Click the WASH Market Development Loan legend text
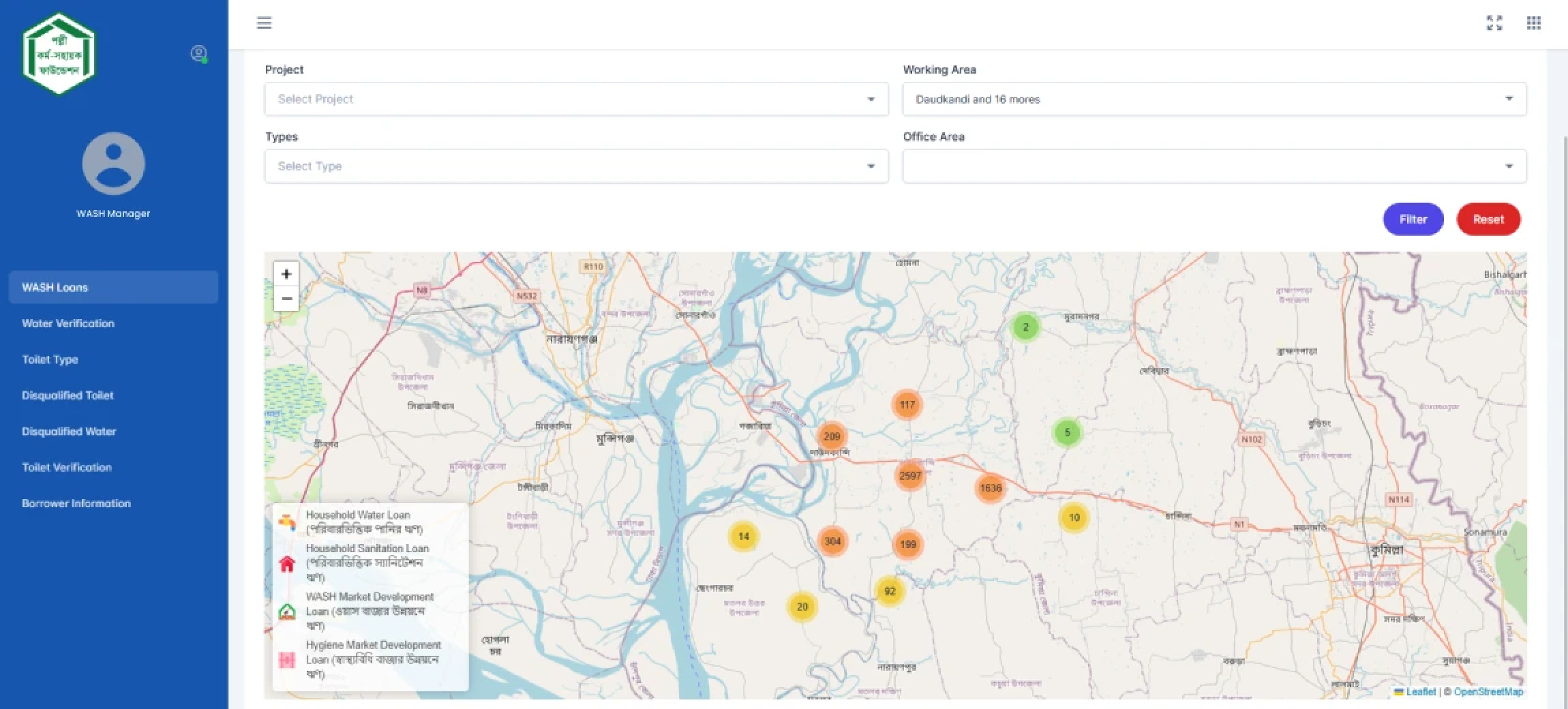This screenshot has height=709, width=1568. 370,612
